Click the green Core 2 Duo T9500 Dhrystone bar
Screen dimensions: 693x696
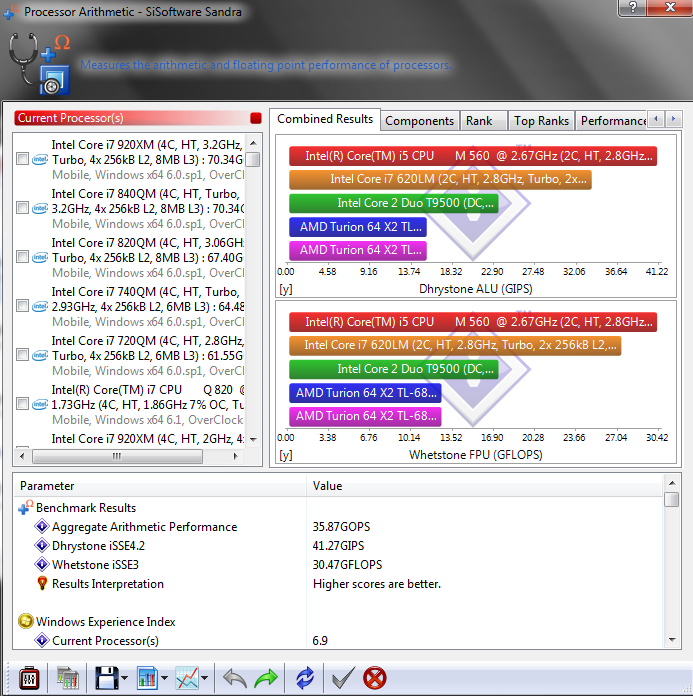tap(394, 203)
